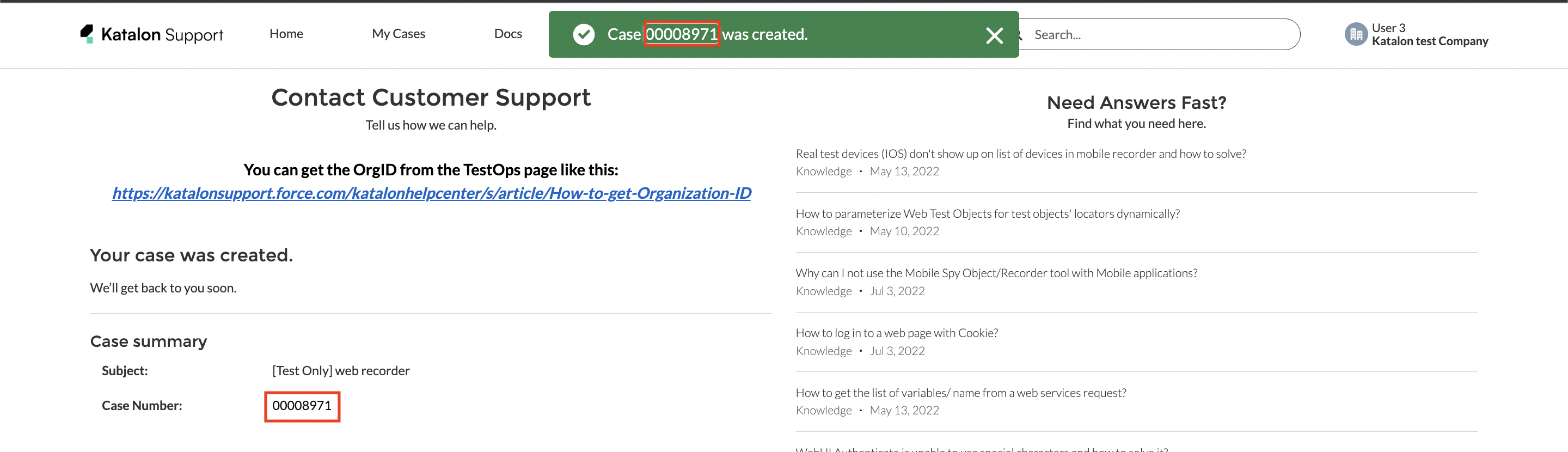The width and height of the screenshot is (1568, 452).
Task: Open the My Cases tab
Action: pos(398,34)
